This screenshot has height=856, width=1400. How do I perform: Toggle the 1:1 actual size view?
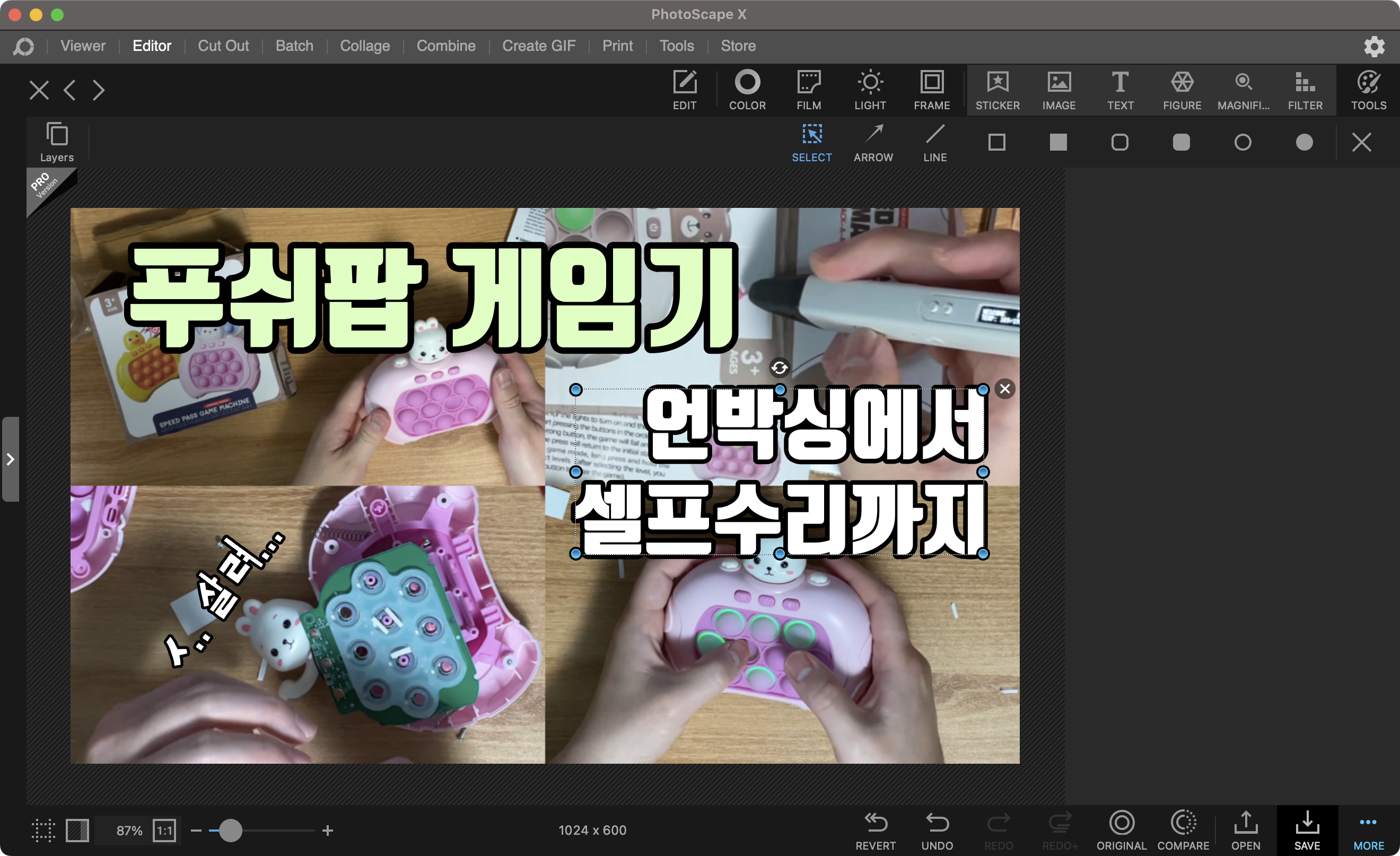click(x=164, y=831)
